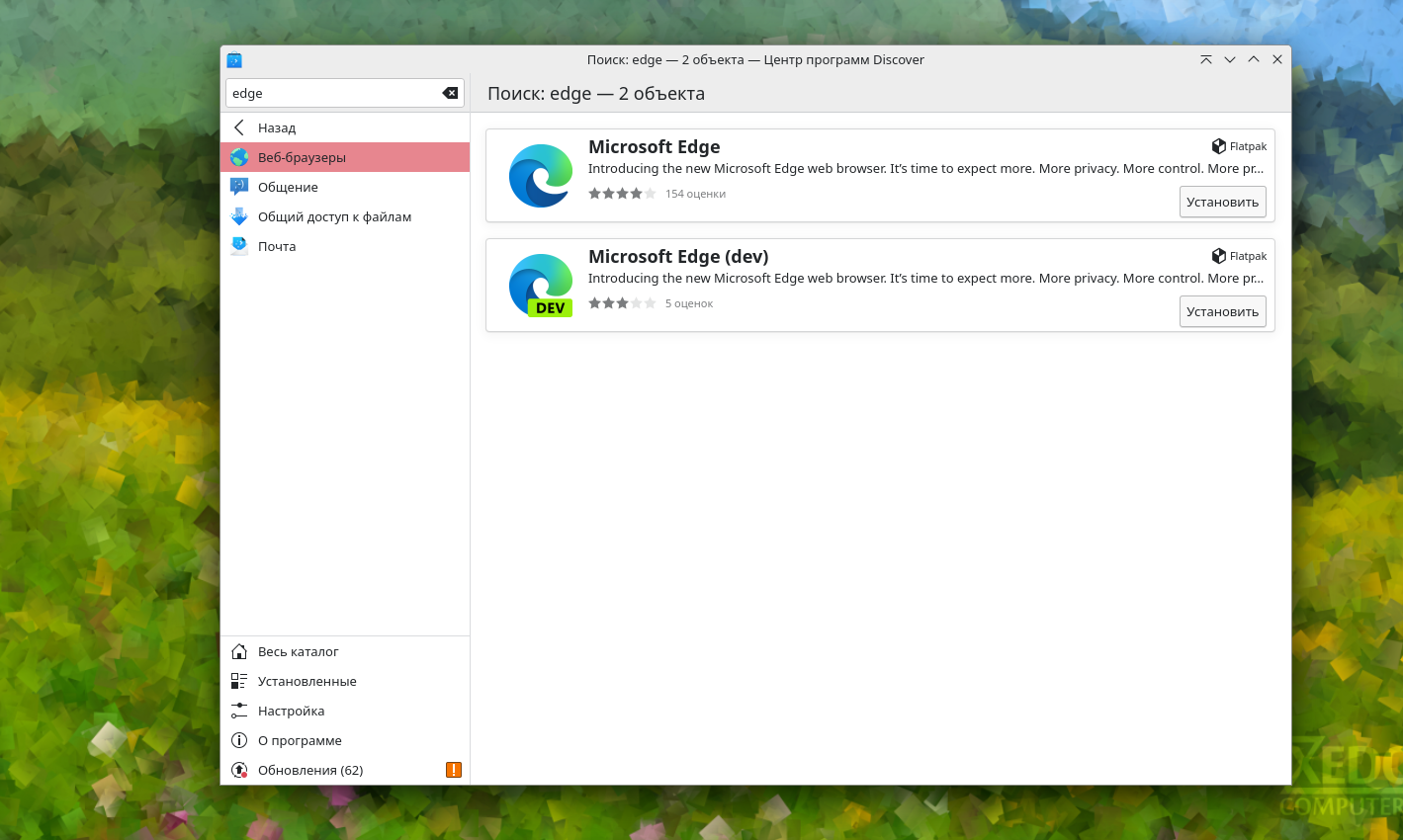Close the Discover window
This screenshot has height=840, width=1403.
tap(1277, 59)
